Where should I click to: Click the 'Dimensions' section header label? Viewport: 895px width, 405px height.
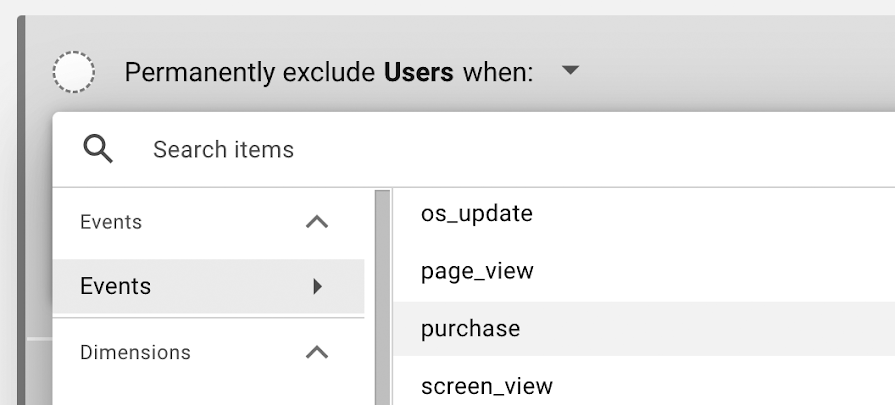135,353
